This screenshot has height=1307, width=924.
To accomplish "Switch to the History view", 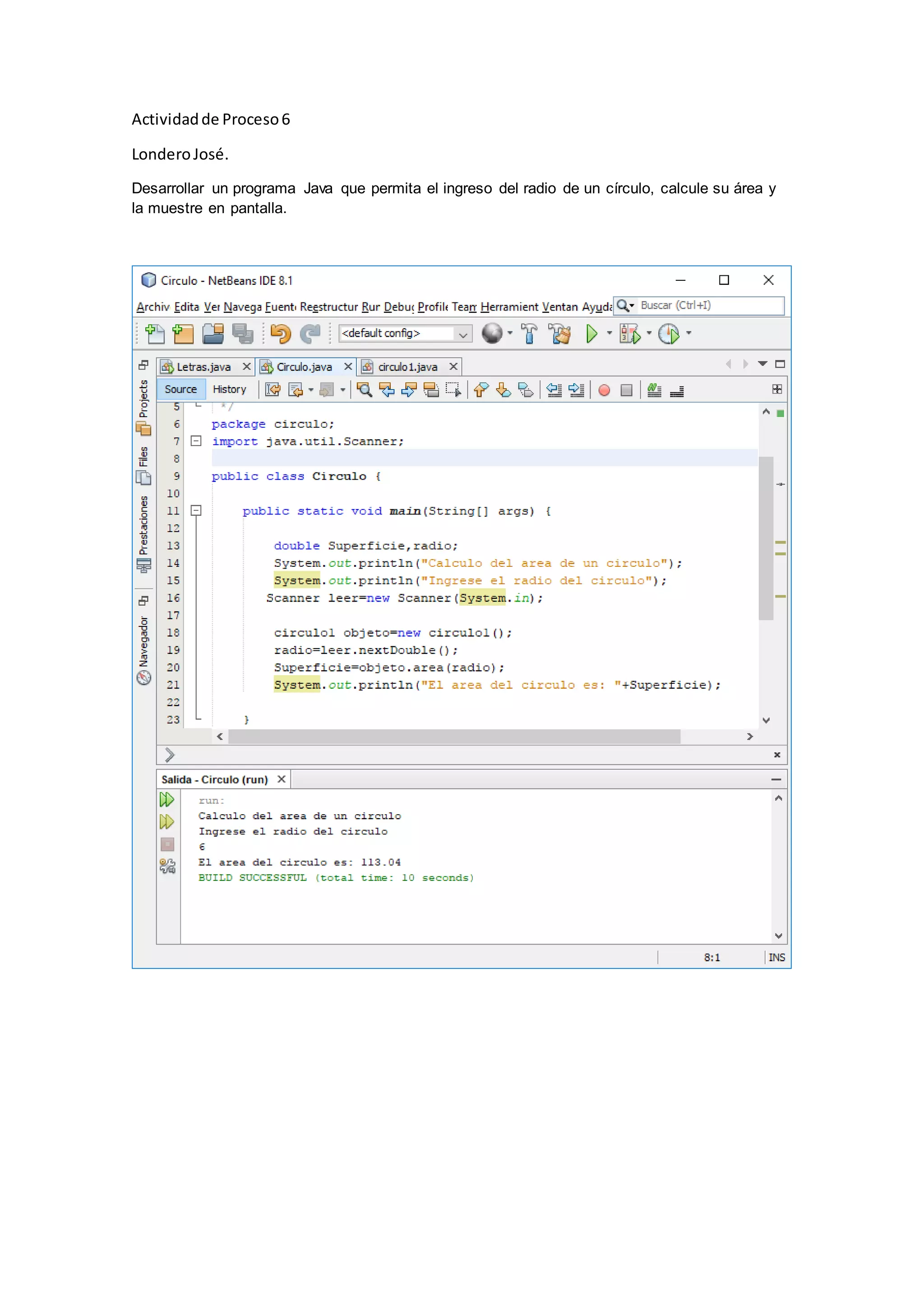I will (x=229, y=389).
